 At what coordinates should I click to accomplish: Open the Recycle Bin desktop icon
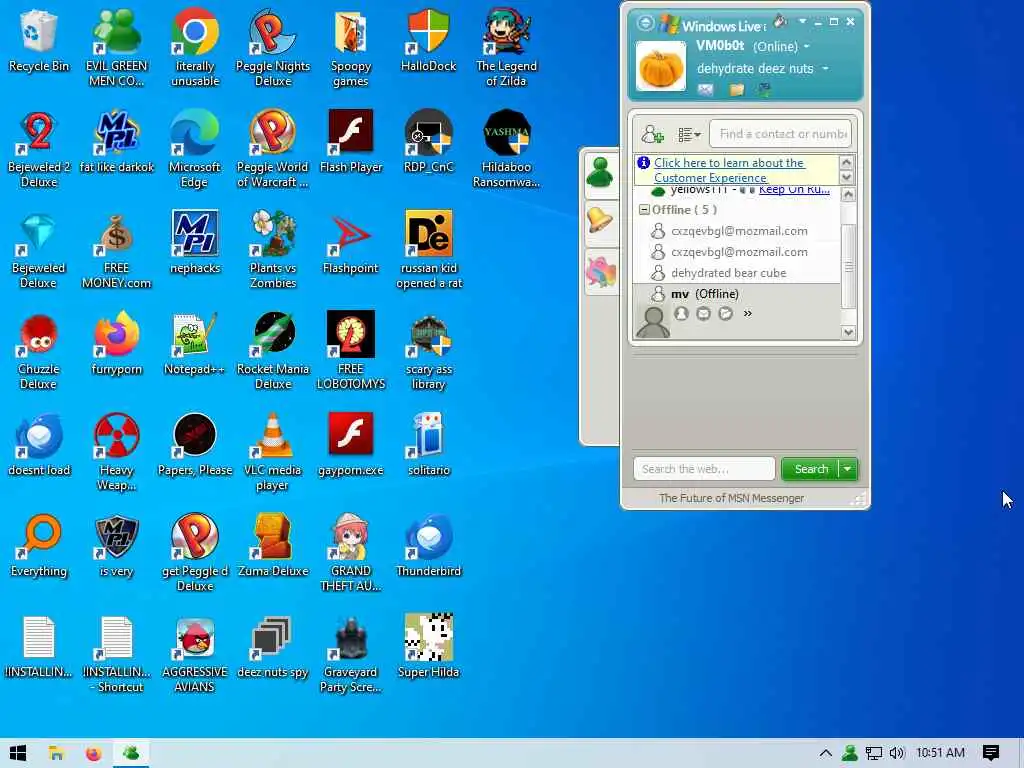(x=39, y=40)
